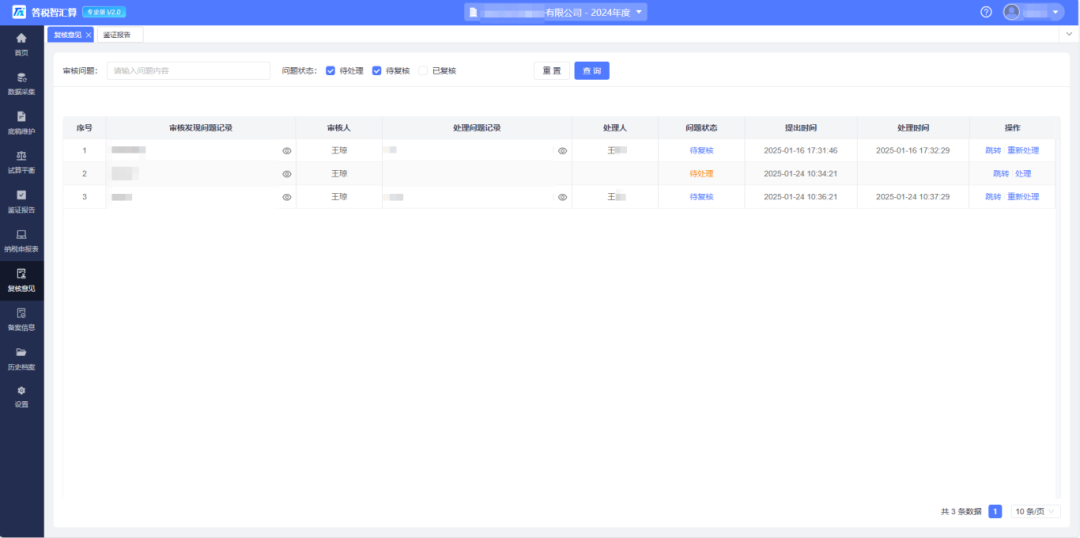Screen dimensions: 1080x538
Task: Click 处理 link in row 2
Action: (1023, 174)
